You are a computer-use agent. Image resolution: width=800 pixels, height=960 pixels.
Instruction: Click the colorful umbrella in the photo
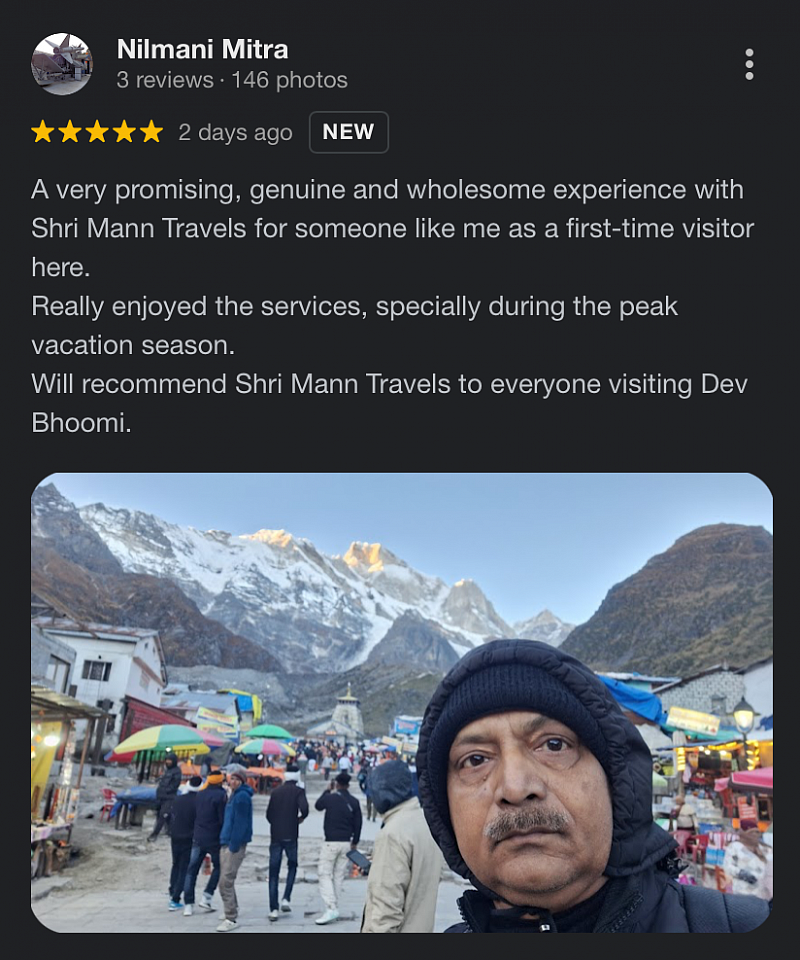[165, 740]
